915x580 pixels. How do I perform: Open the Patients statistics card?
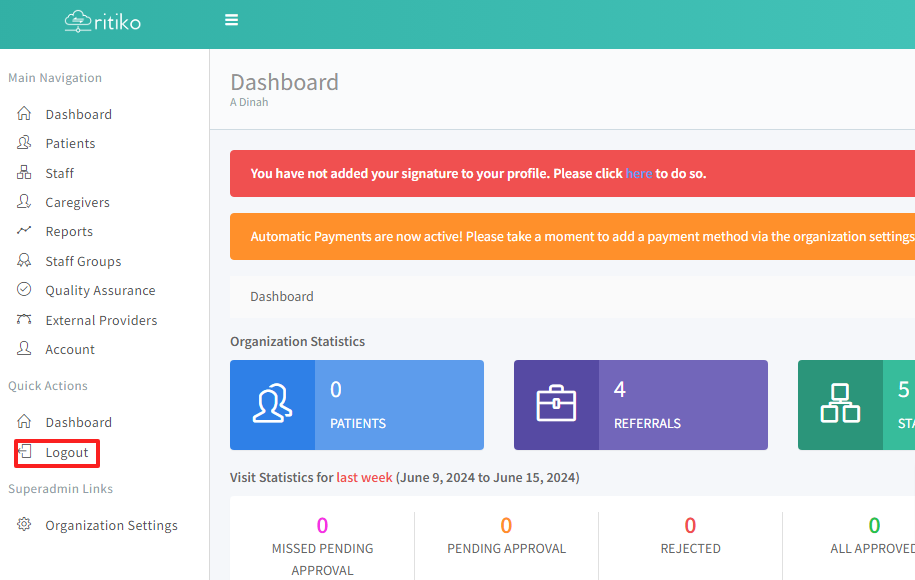pyautogui.click(x=356, y=405)
